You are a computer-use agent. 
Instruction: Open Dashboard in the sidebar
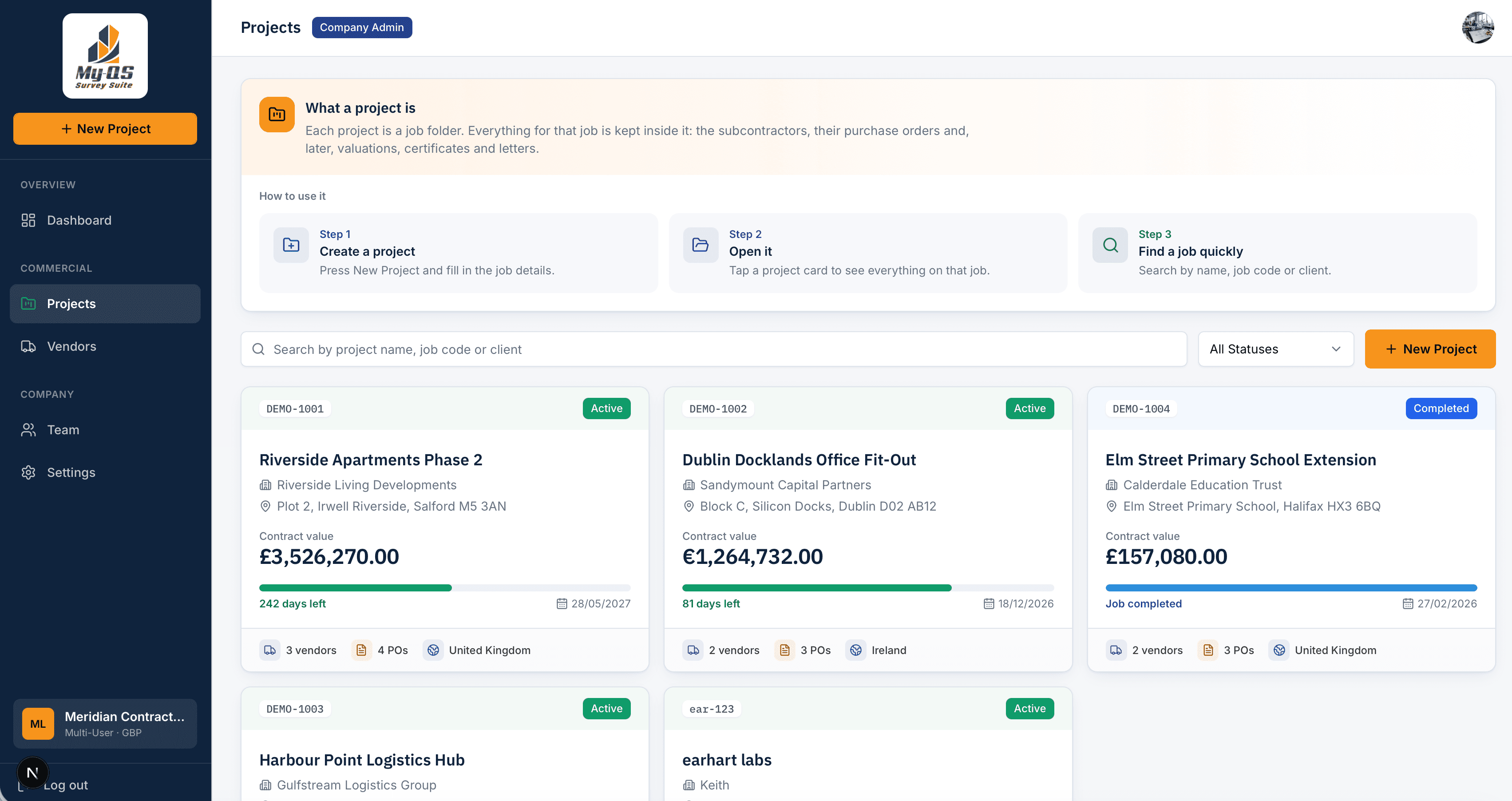pyautogui.click(x=105, y=220)
